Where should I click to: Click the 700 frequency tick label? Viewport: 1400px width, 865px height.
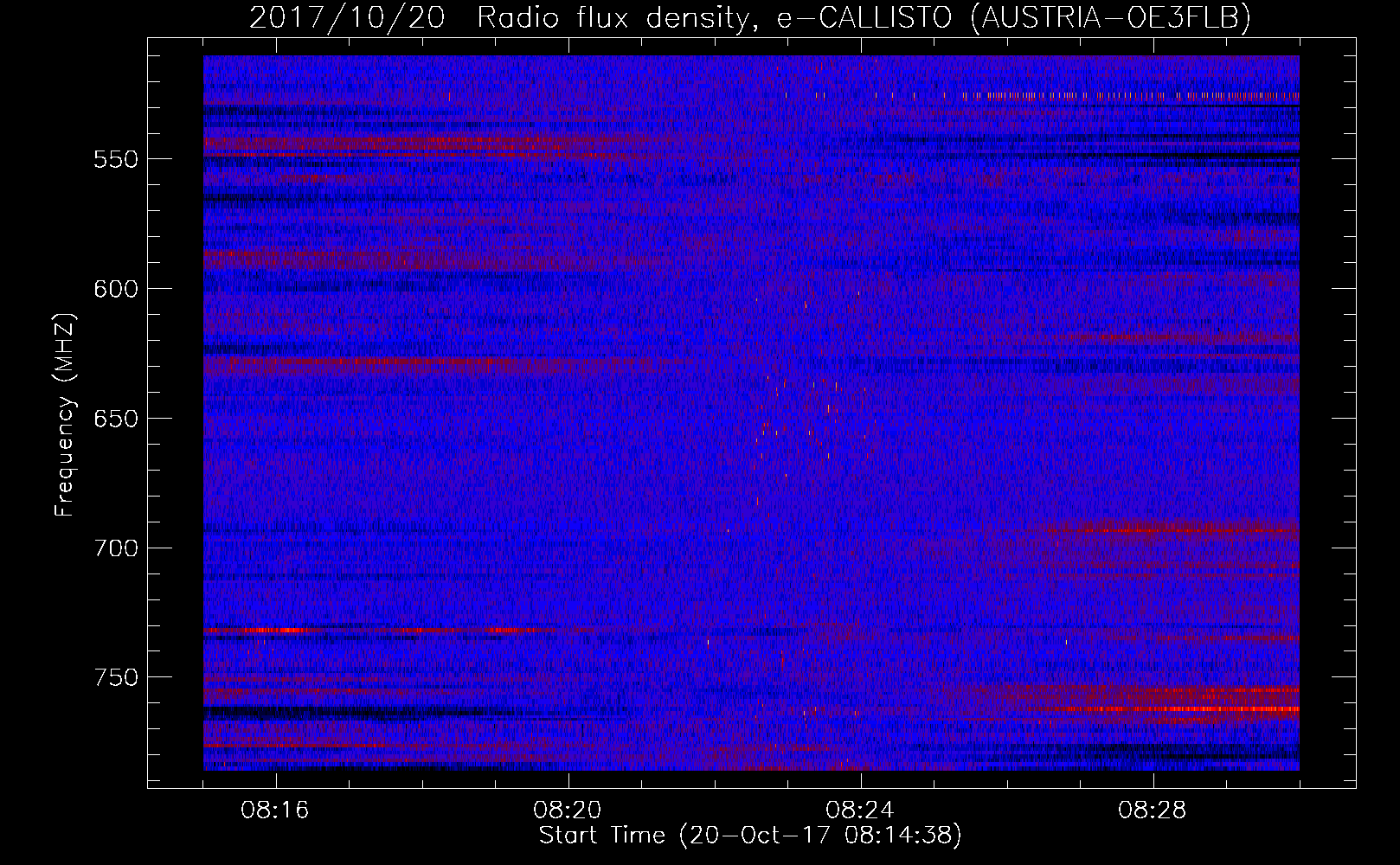[116, 548]
